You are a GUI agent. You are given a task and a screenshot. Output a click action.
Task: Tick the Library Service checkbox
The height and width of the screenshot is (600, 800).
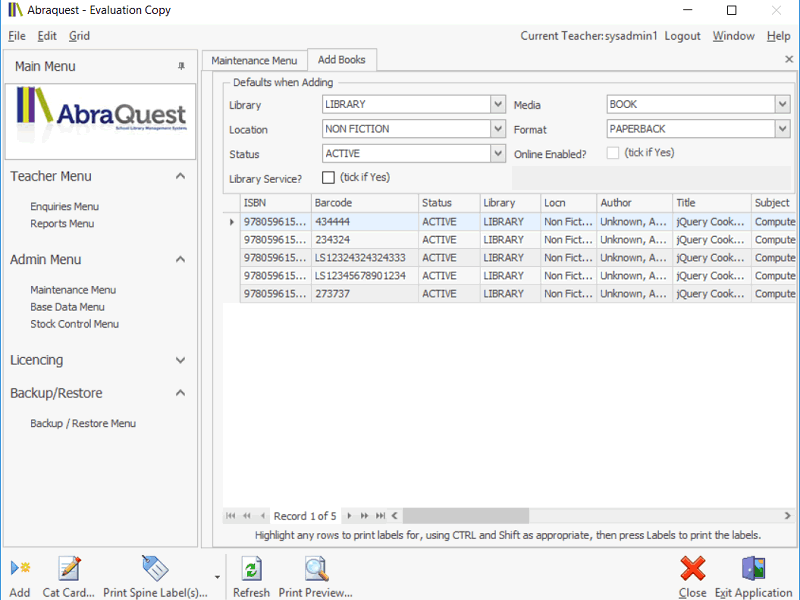[328, 177]
